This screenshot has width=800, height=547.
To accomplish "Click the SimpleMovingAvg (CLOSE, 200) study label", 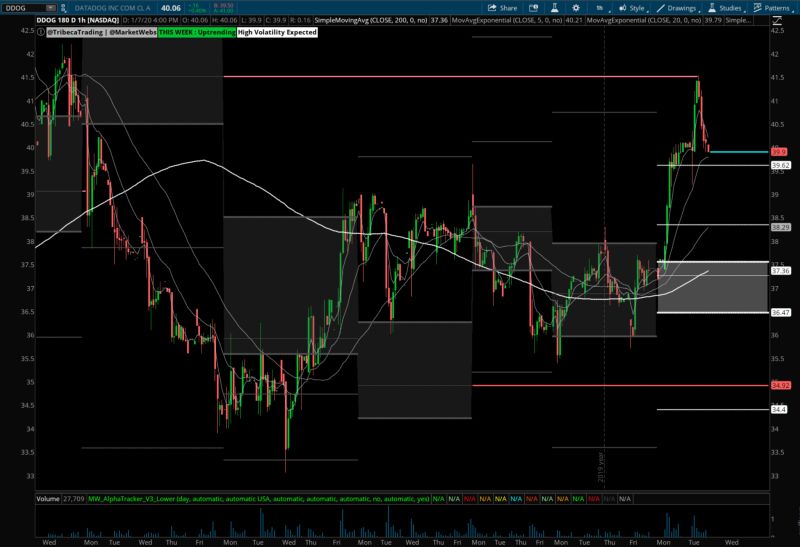I will coord(371,20).
